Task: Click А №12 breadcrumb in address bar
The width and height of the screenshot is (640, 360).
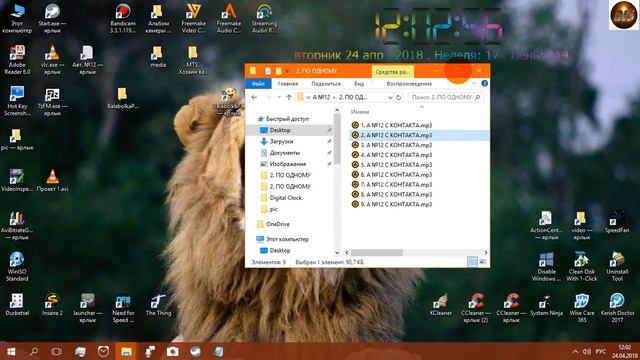Action: click(x=321, y=97)
